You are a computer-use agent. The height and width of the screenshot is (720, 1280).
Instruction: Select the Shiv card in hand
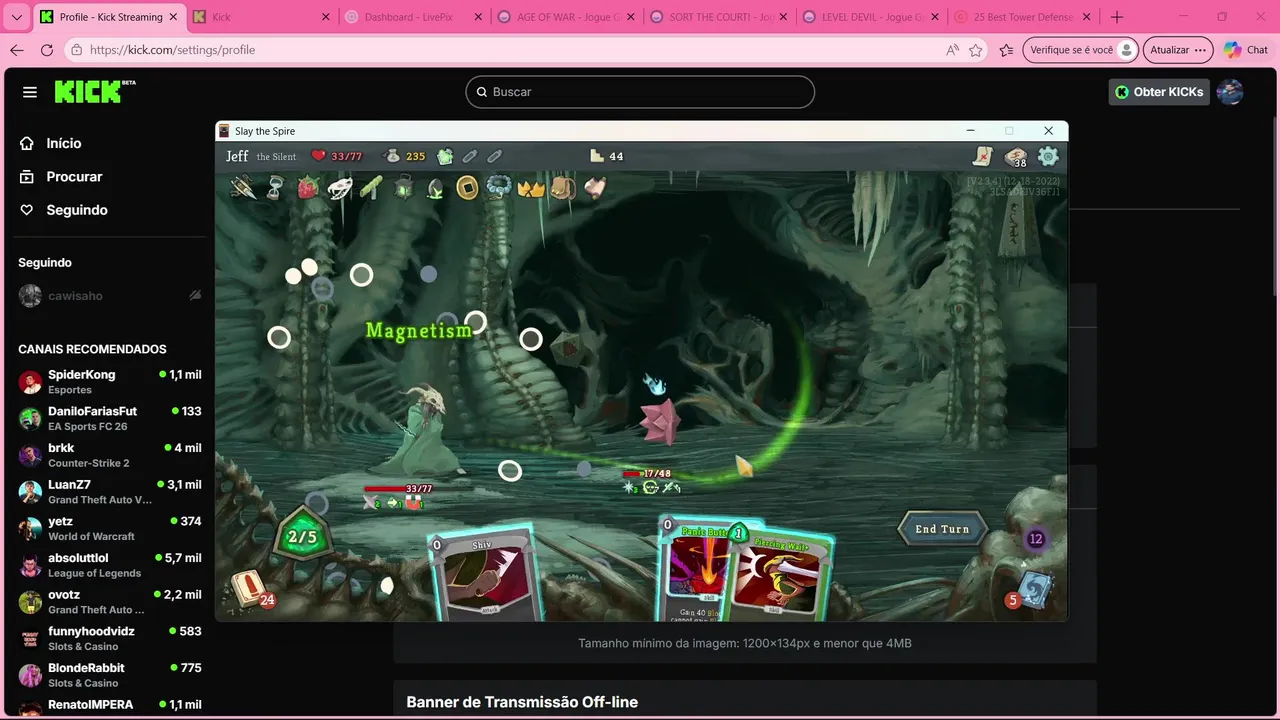click(x=487, y=575)
